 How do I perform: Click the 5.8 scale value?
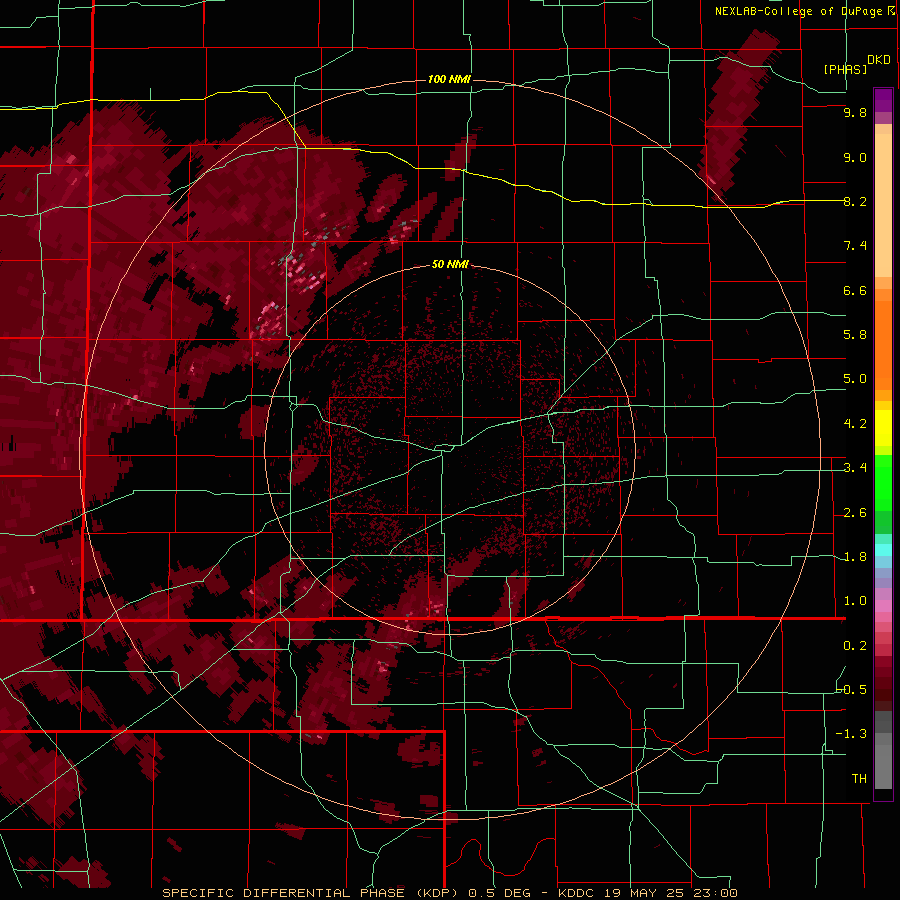click(855, 335)
